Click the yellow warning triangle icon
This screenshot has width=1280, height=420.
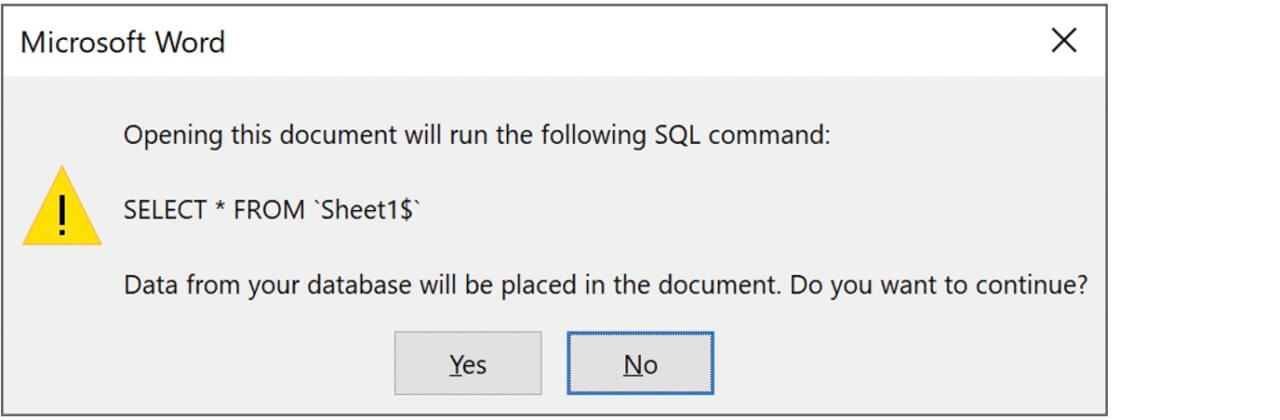(x=62, y=209)
